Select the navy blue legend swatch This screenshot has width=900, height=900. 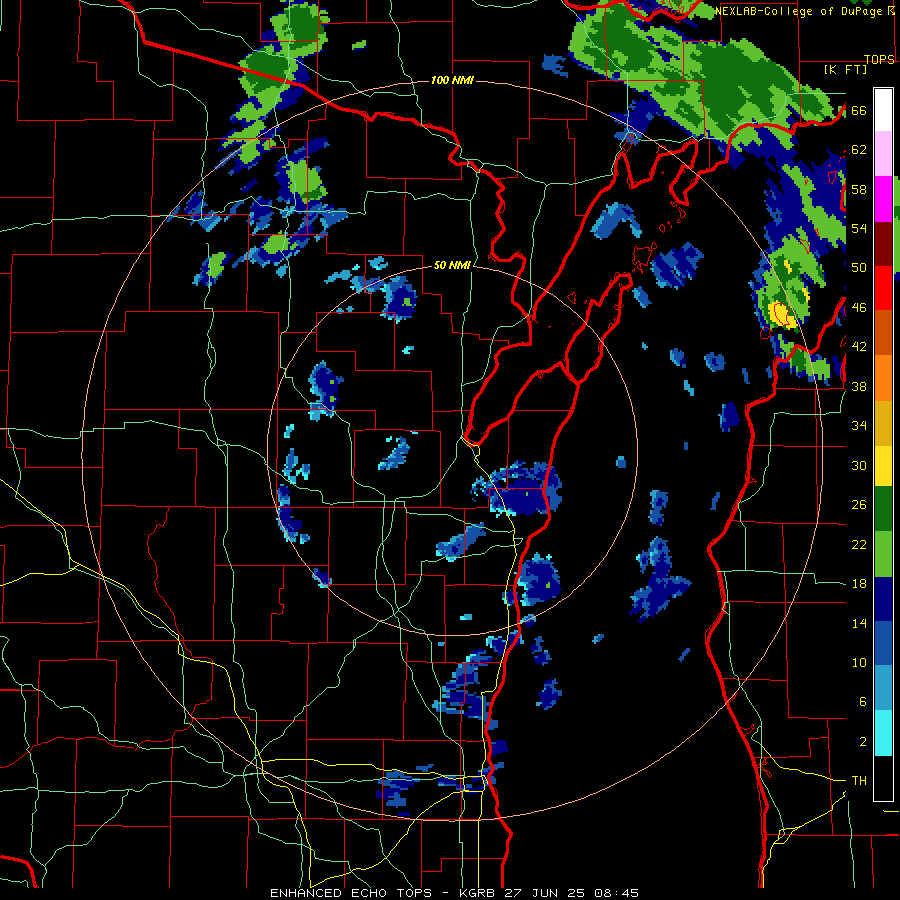click(x=883, y=599)
